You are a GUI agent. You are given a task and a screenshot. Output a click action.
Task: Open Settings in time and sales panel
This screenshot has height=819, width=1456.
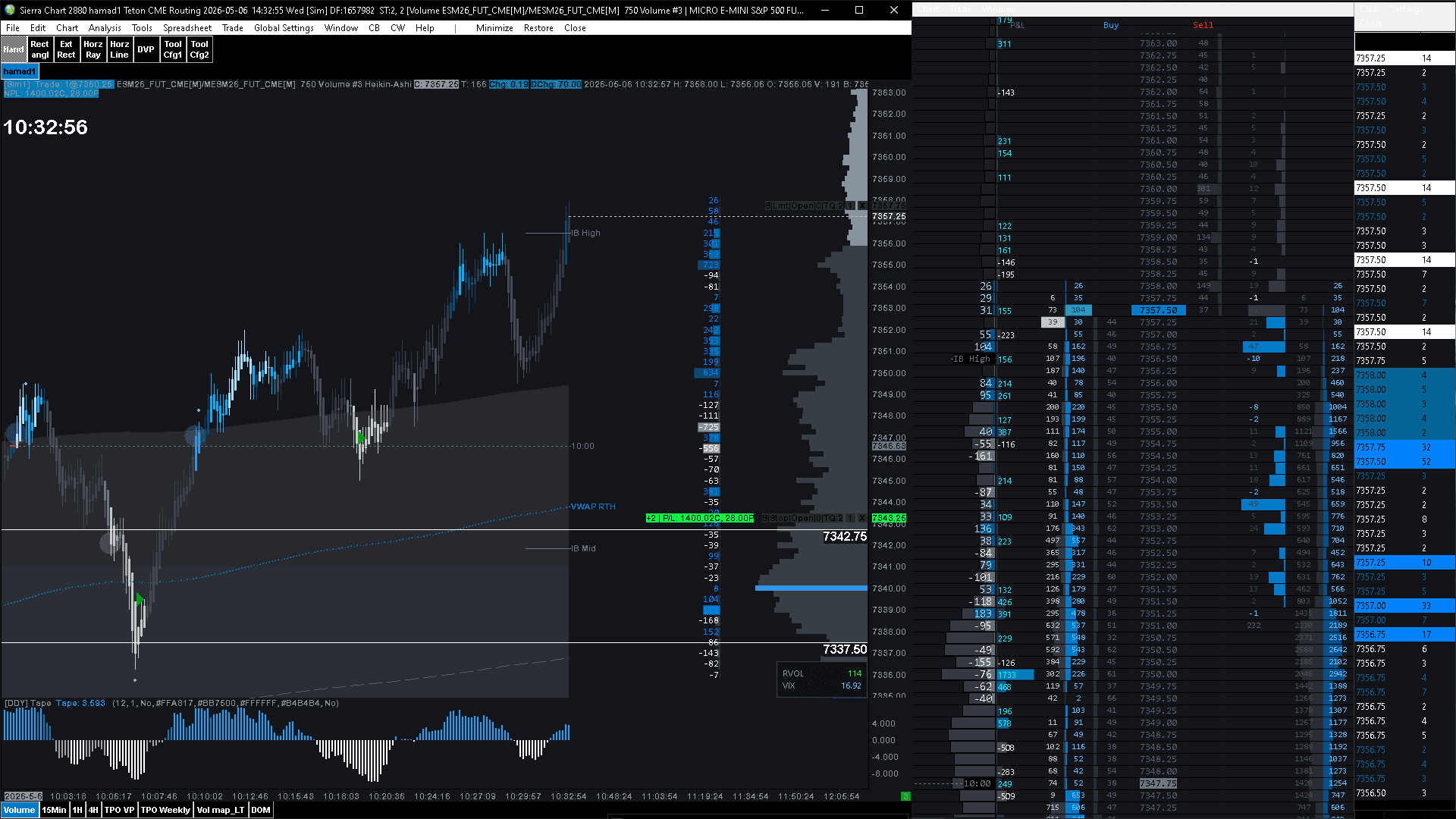point(1407,9)
